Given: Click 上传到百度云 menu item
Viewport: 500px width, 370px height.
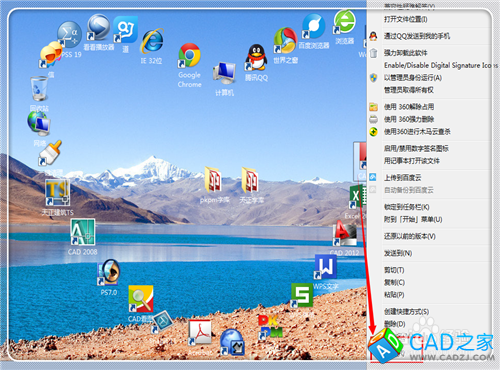Looking at the screenshot, I should (402, 178).
